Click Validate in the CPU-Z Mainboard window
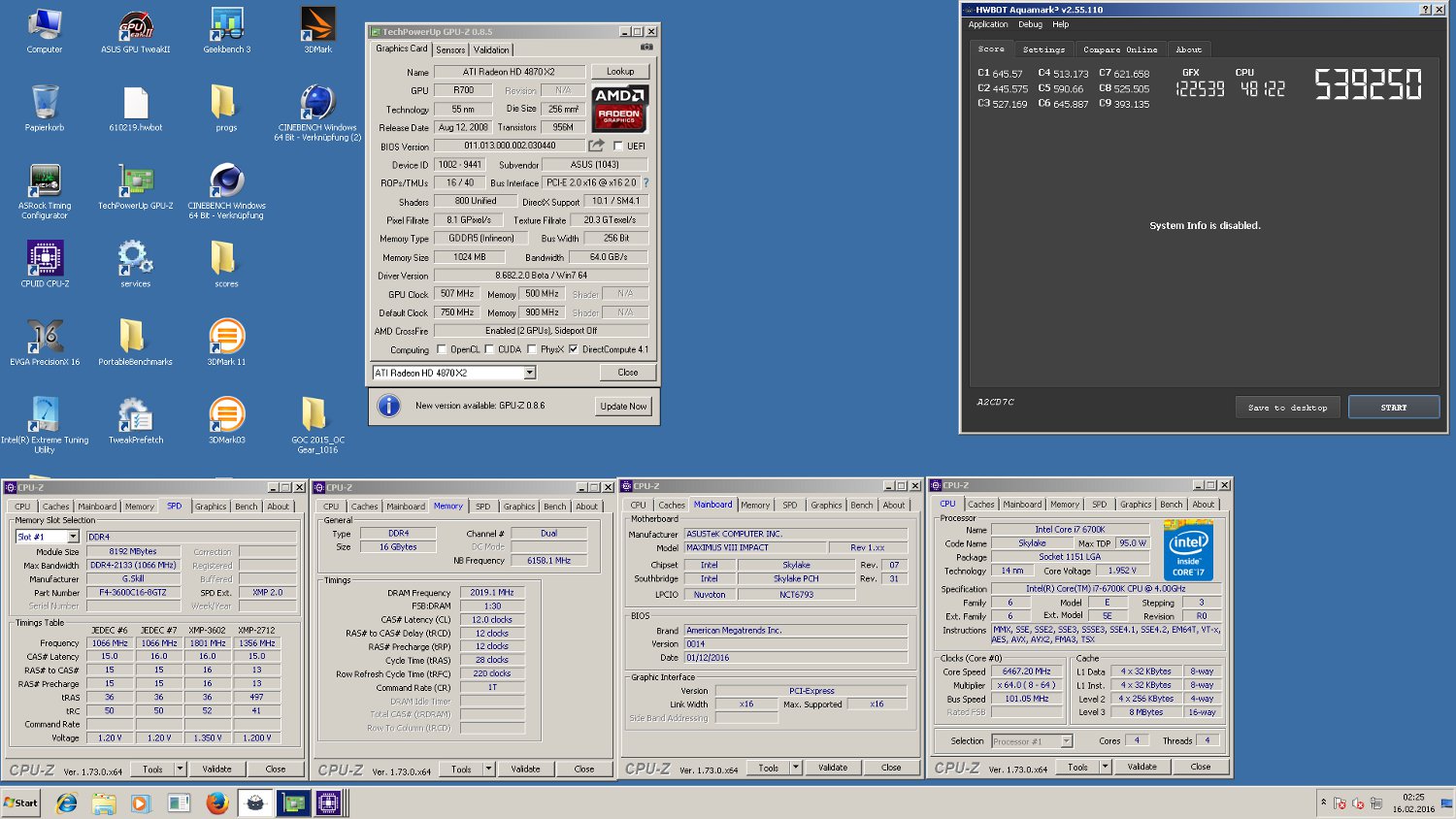 point(833,767)
